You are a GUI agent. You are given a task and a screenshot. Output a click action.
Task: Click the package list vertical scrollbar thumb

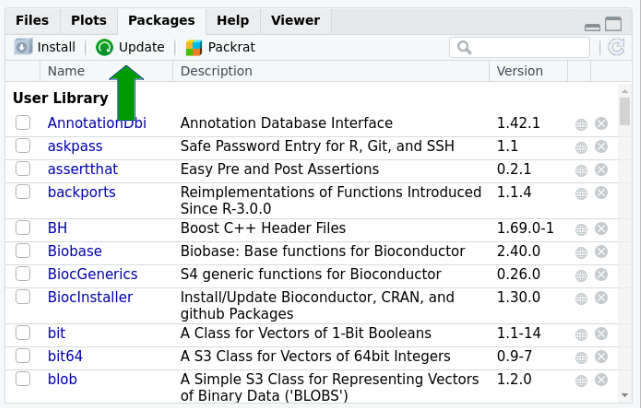click(624, 111)
